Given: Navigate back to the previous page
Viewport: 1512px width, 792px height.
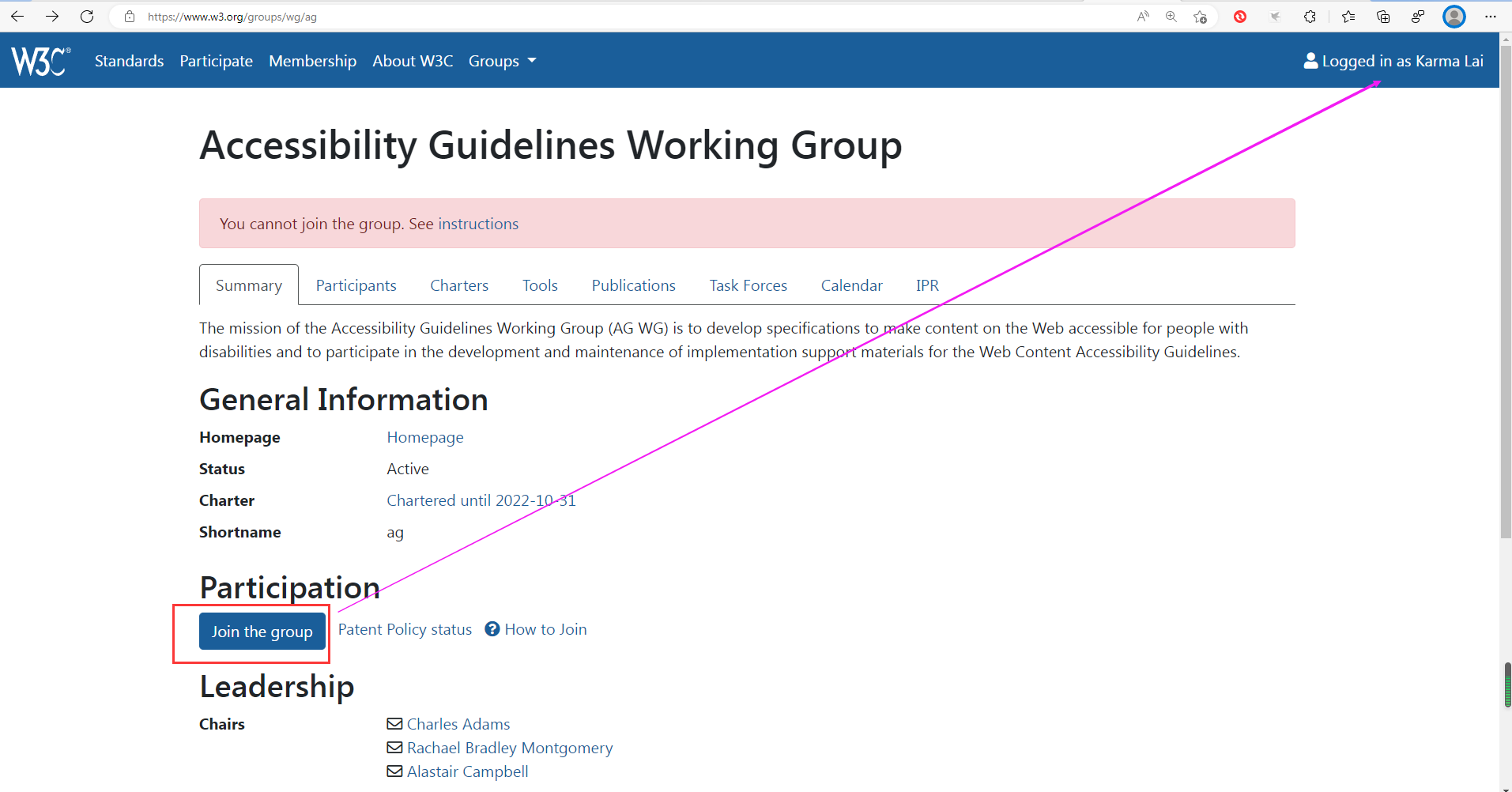Looking at the screenshot, I should (x=17, y=16).
